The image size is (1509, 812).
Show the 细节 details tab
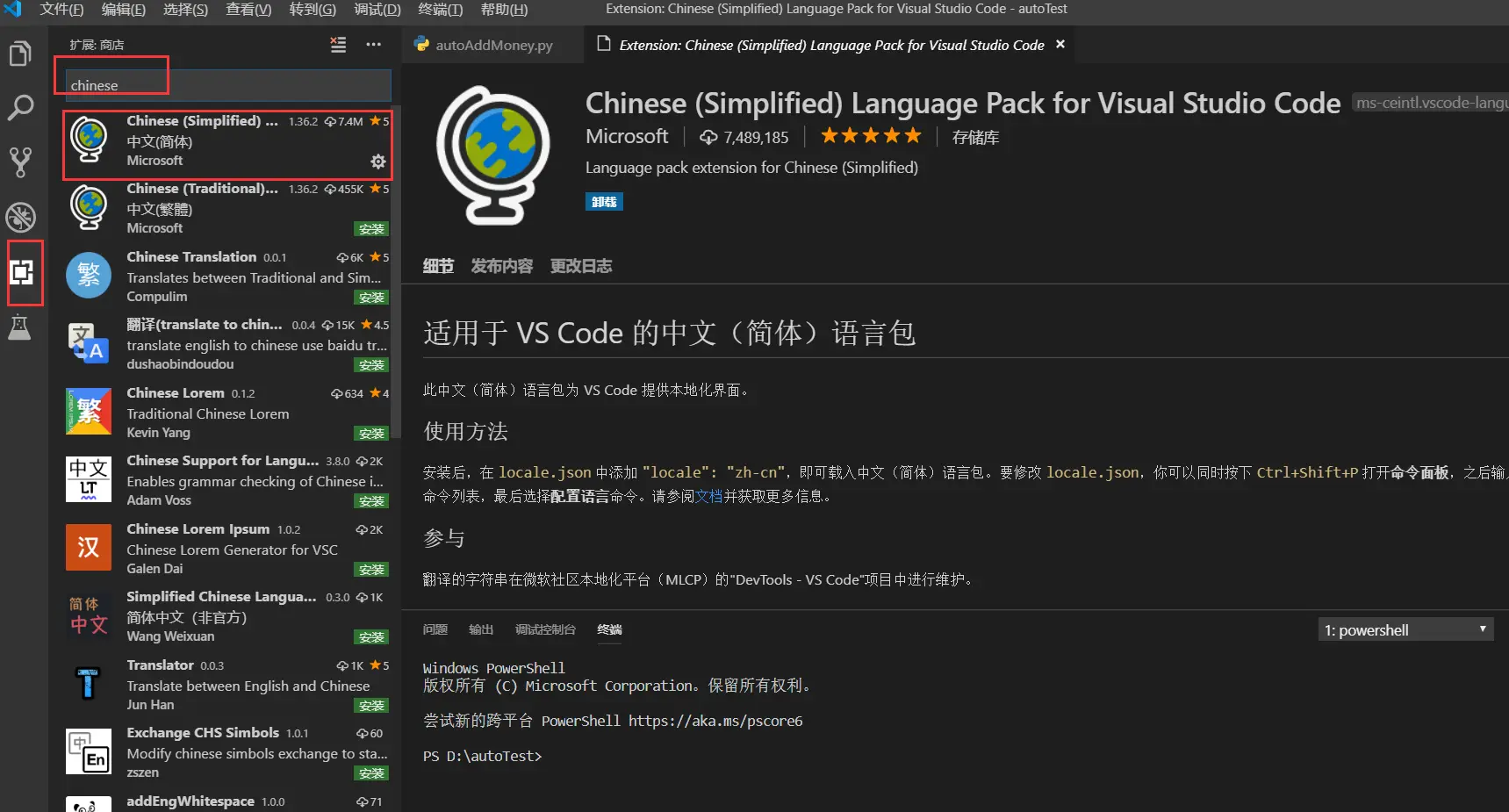pyautogui.click(x=438, y=266)
